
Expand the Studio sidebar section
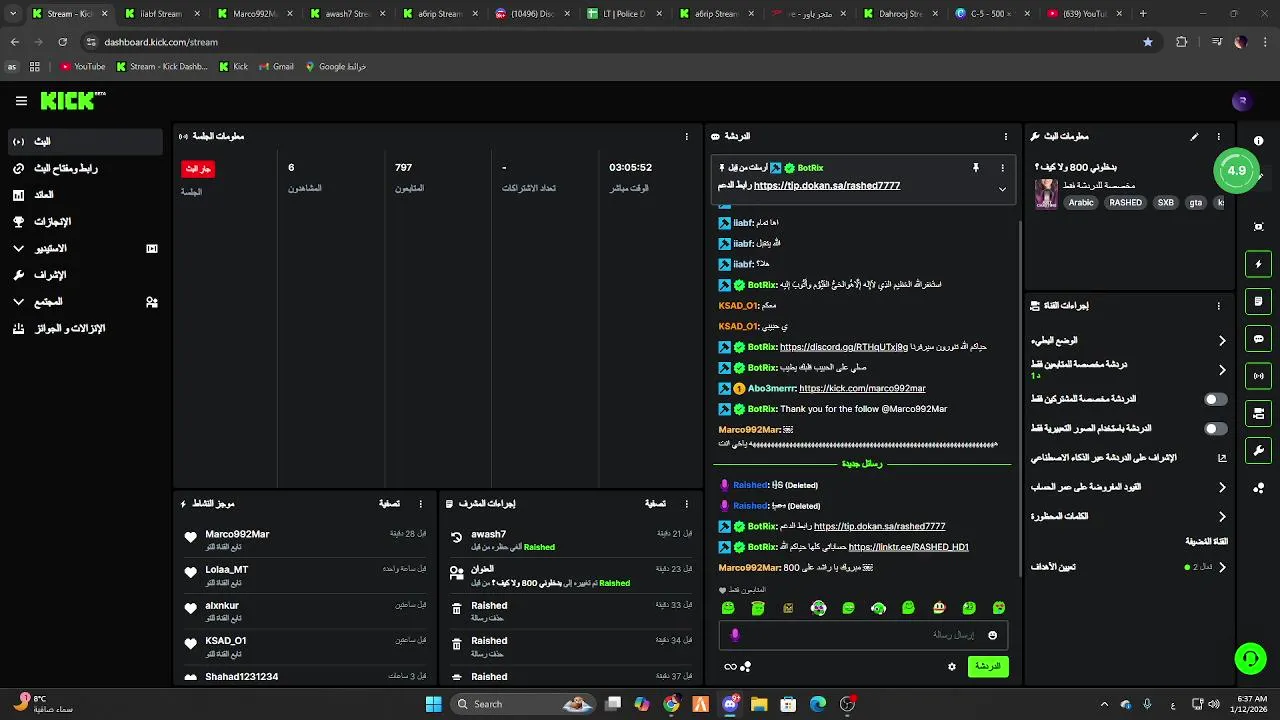pos(85,248)
